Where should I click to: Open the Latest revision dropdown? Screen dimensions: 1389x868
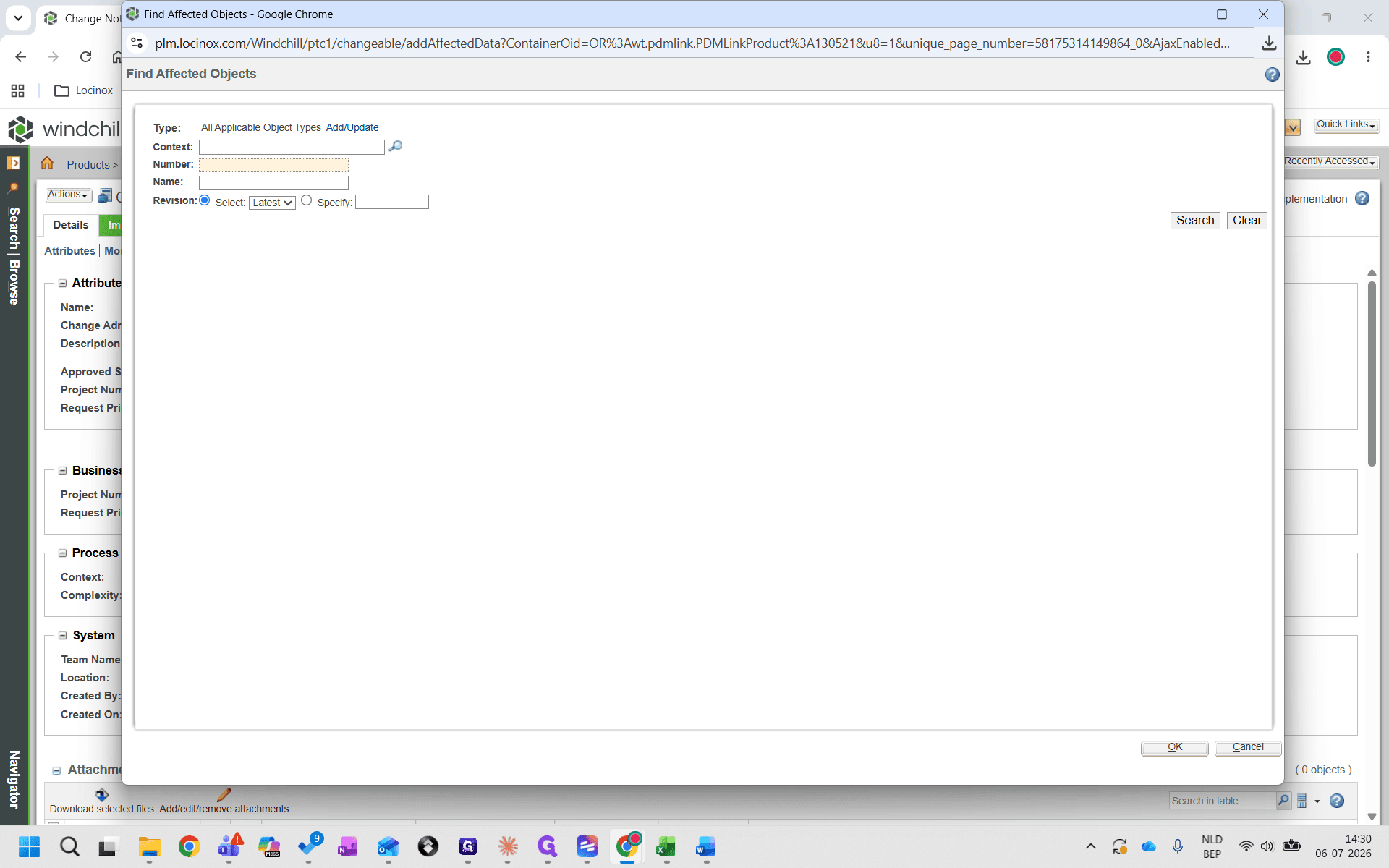point(272,203)
